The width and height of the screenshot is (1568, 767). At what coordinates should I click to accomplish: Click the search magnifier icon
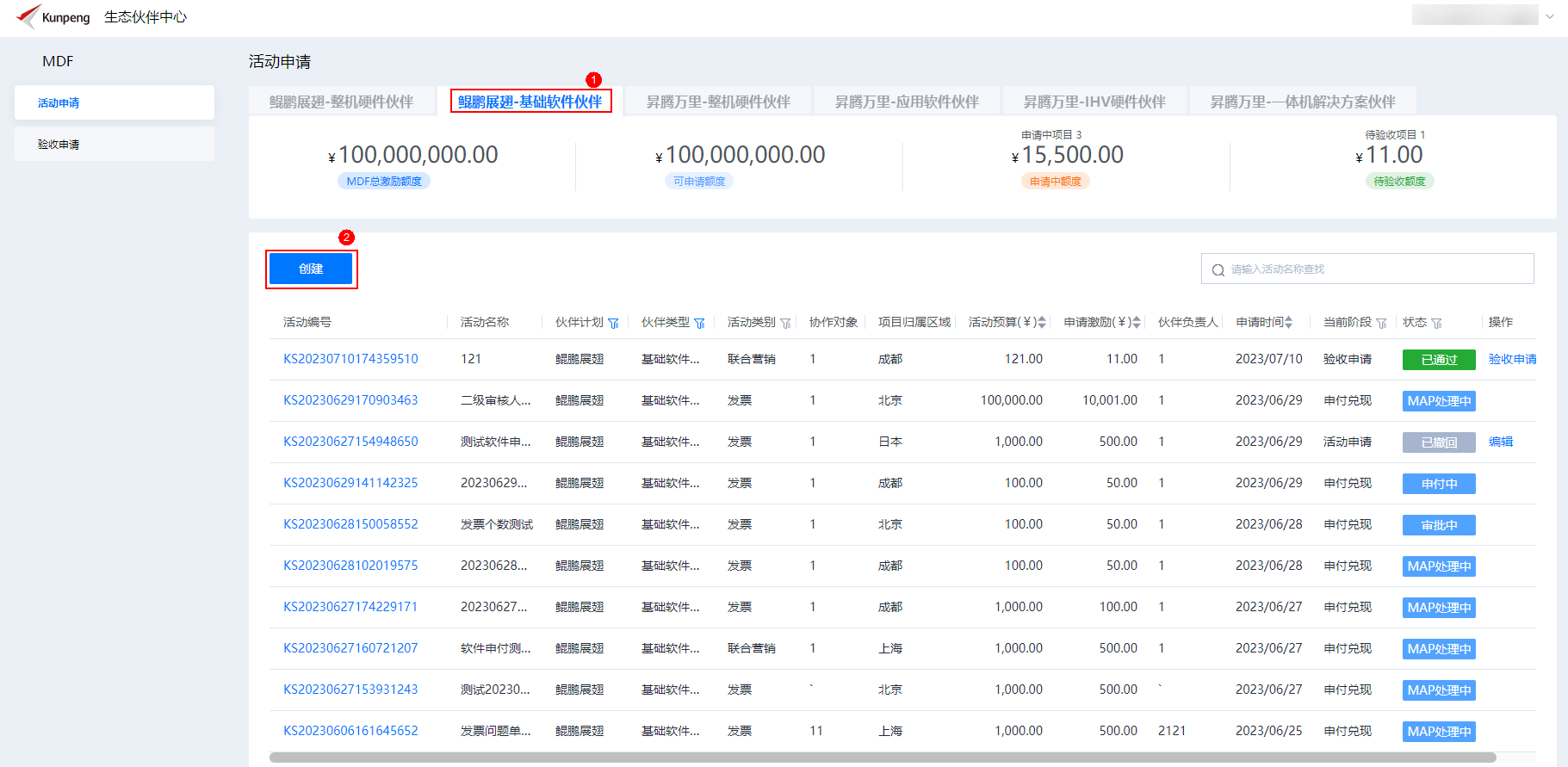pyautogui.click(x=1218, y=269)
